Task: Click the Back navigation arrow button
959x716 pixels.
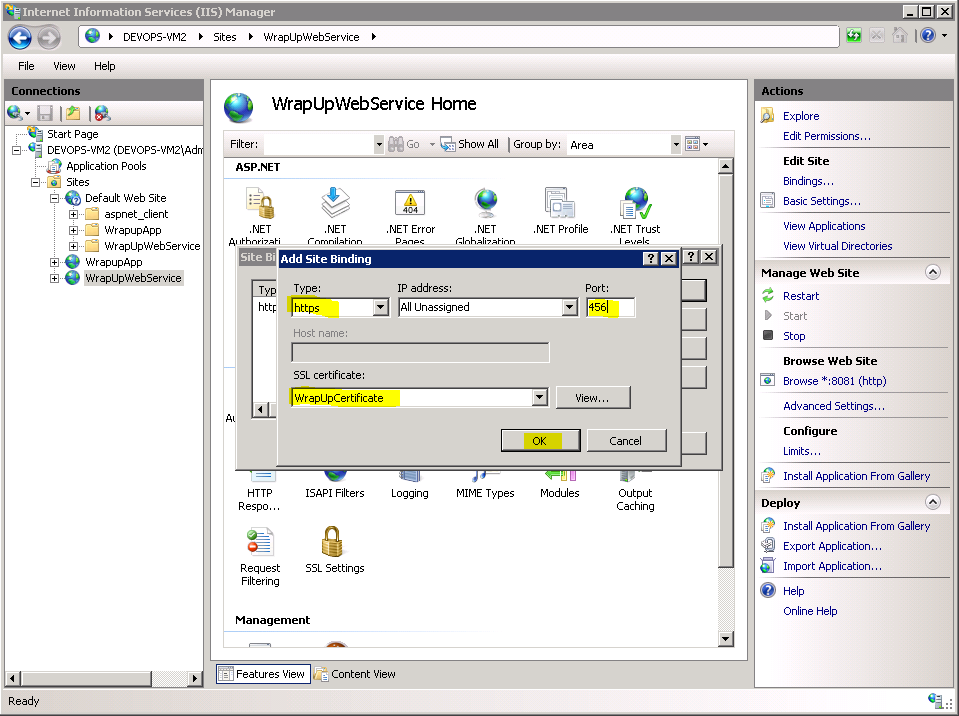Action: (x=20, y=38)
